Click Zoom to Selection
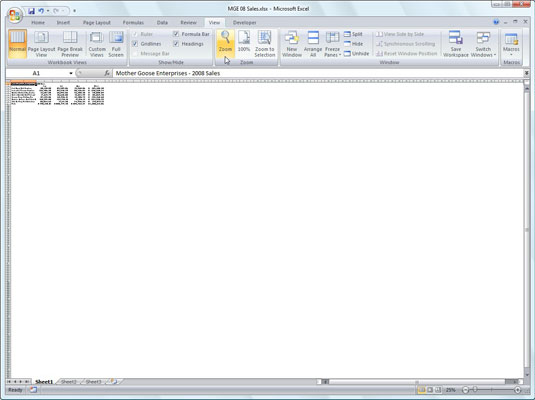Viewport: 535px width, 400px height. click(264, 44)
